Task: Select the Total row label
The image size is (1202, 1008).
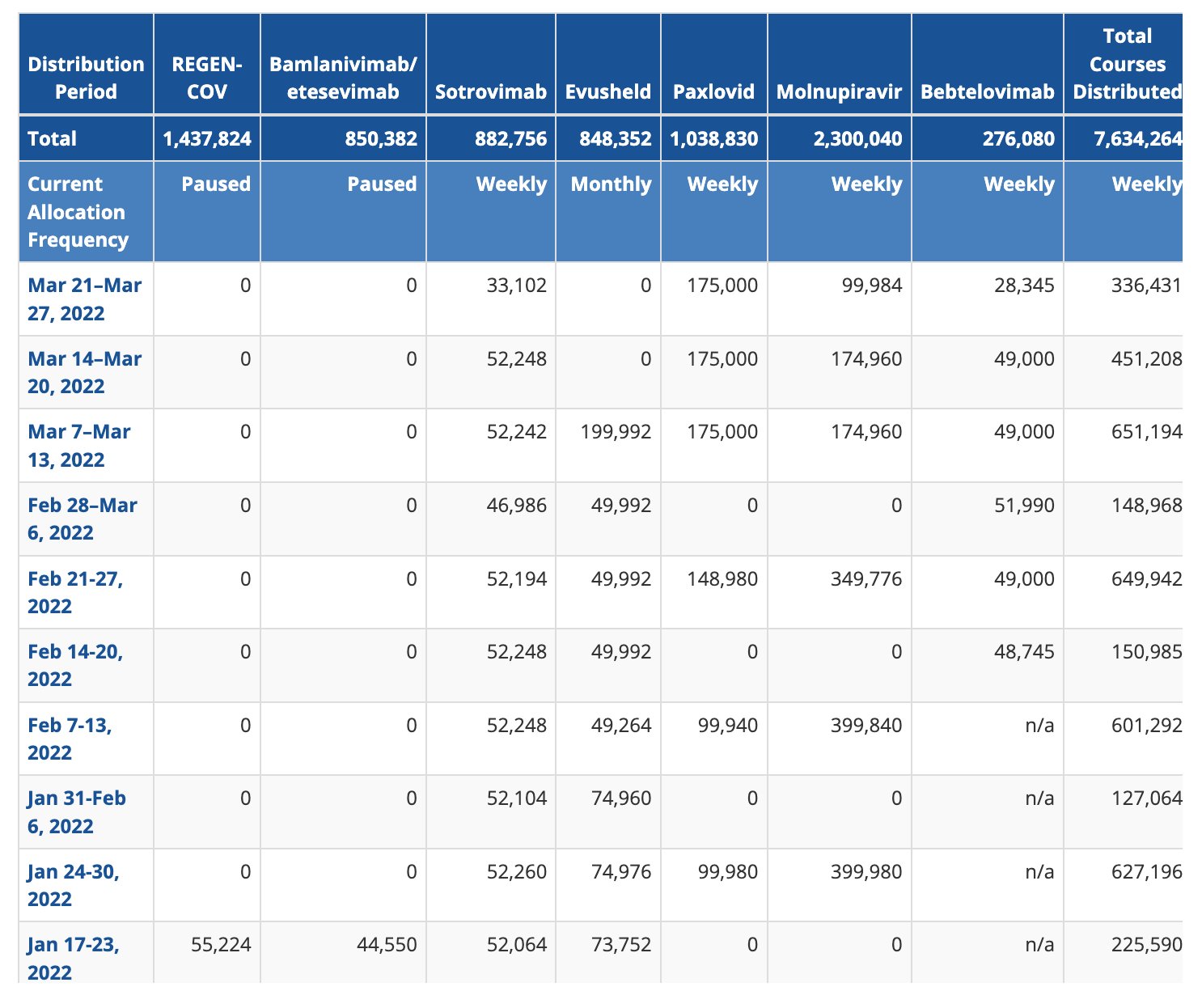Action: tap(53, 138)
